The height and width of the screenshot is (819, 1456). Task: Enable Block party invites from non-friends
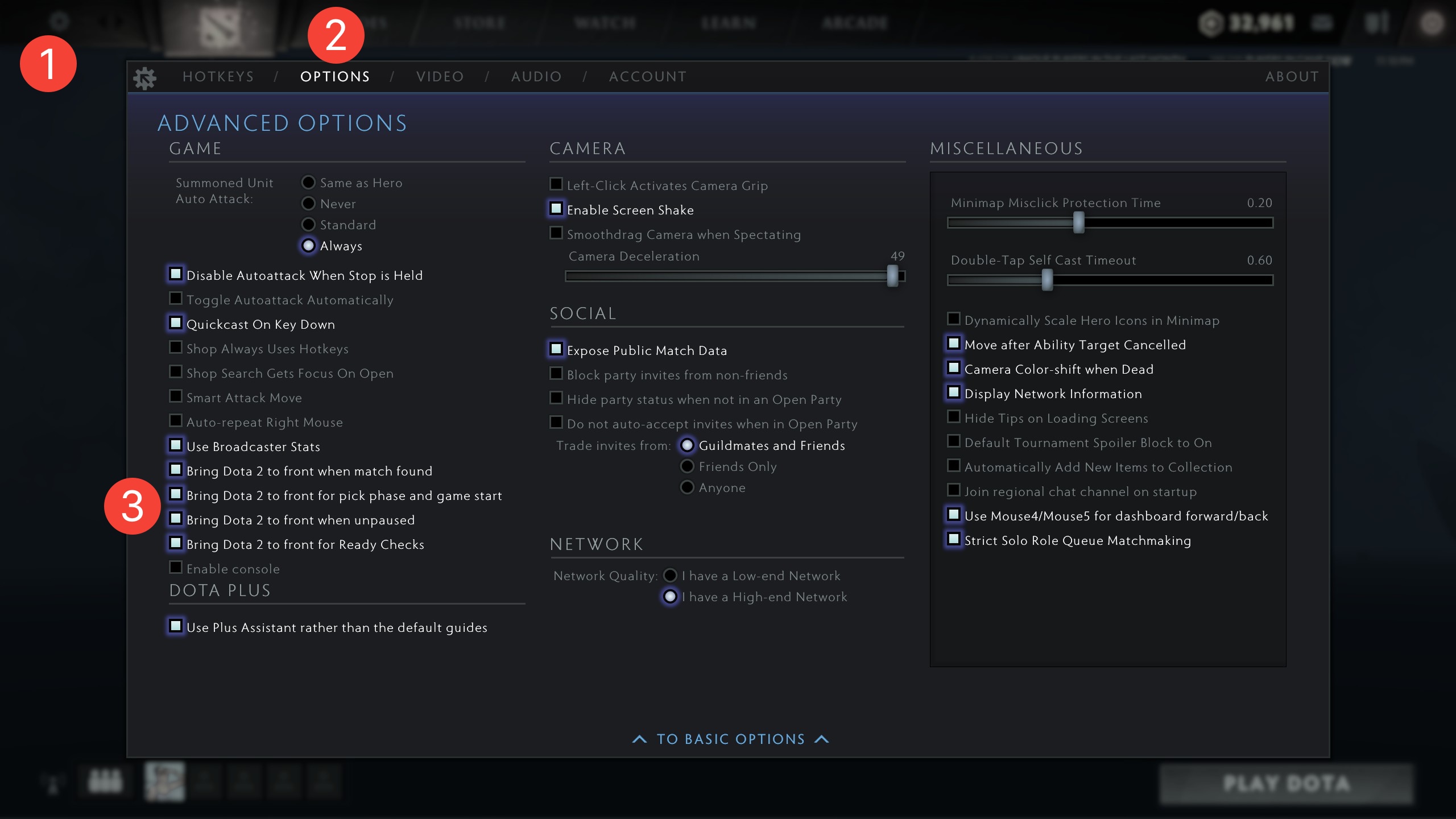(x=556, y=374)
